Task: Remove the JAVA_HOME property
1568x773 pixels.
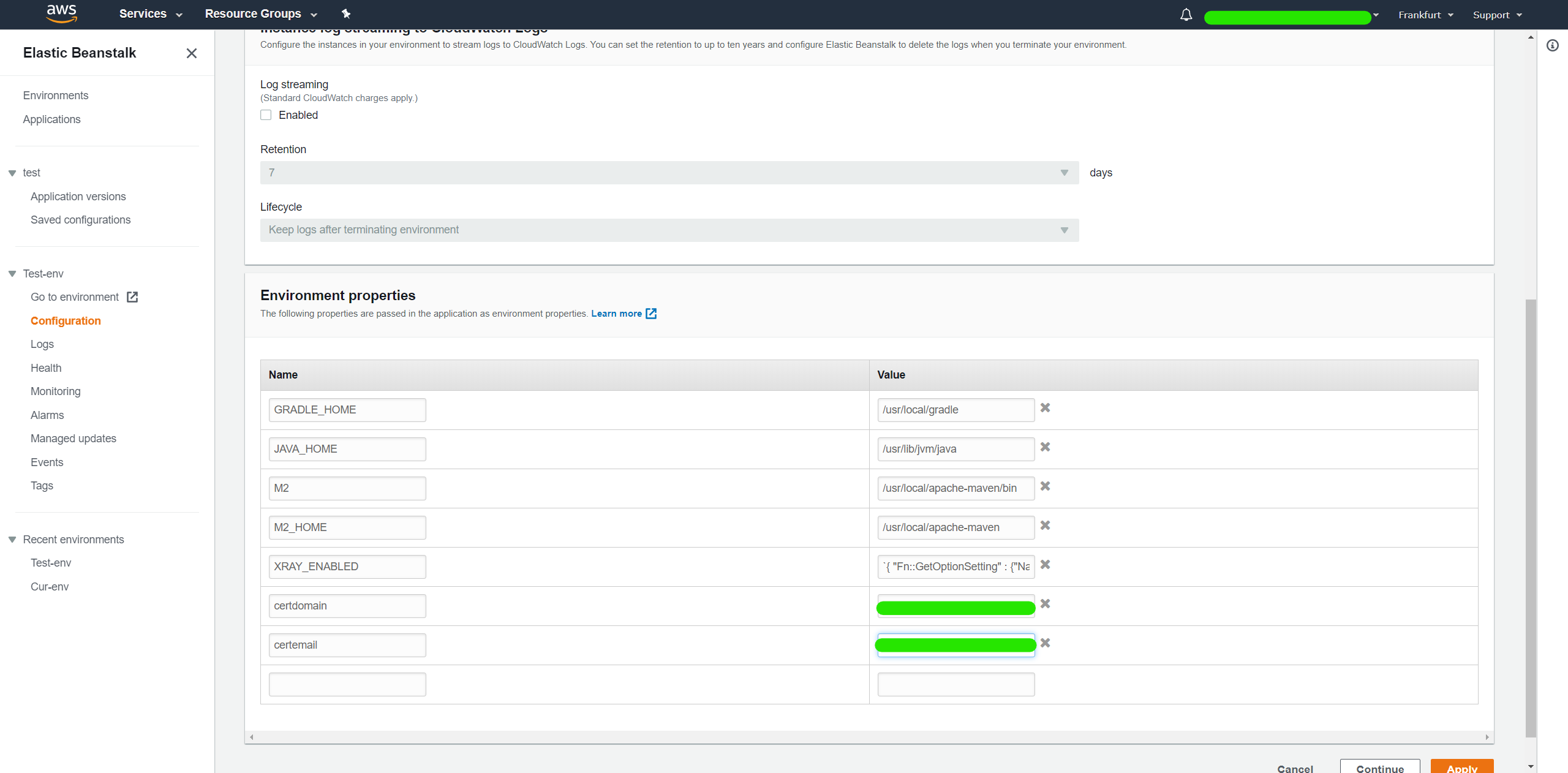Action: [1046, 447]
